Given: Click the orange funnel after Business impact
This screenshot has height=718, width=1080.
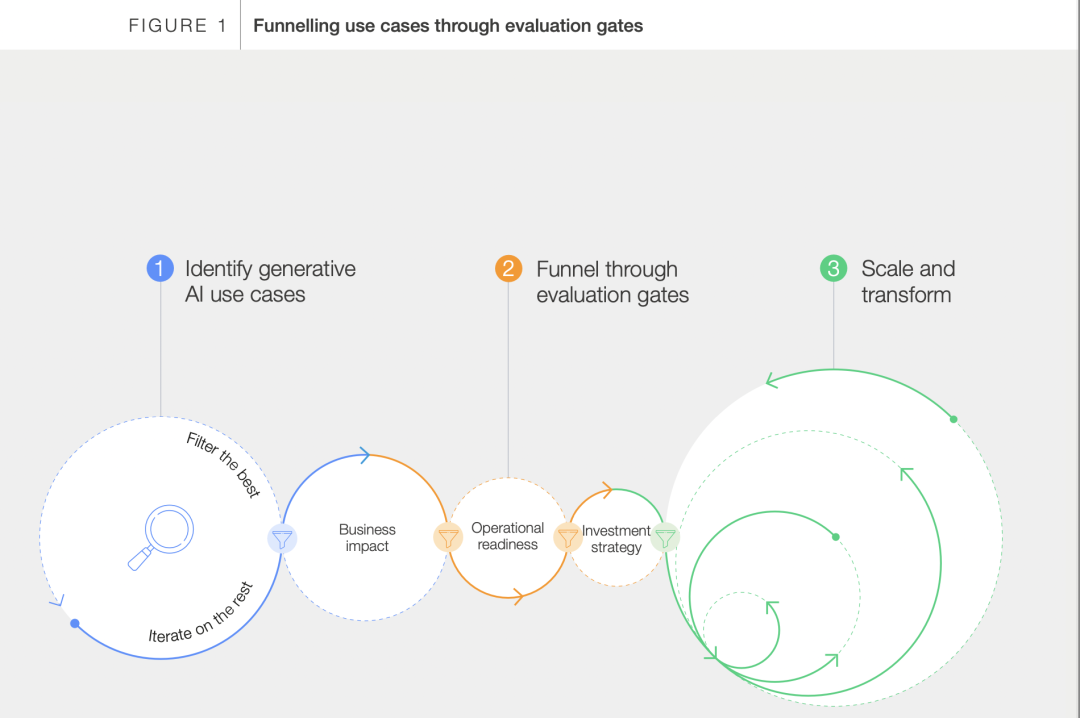Looking at the screenshot, I should 448,537.
